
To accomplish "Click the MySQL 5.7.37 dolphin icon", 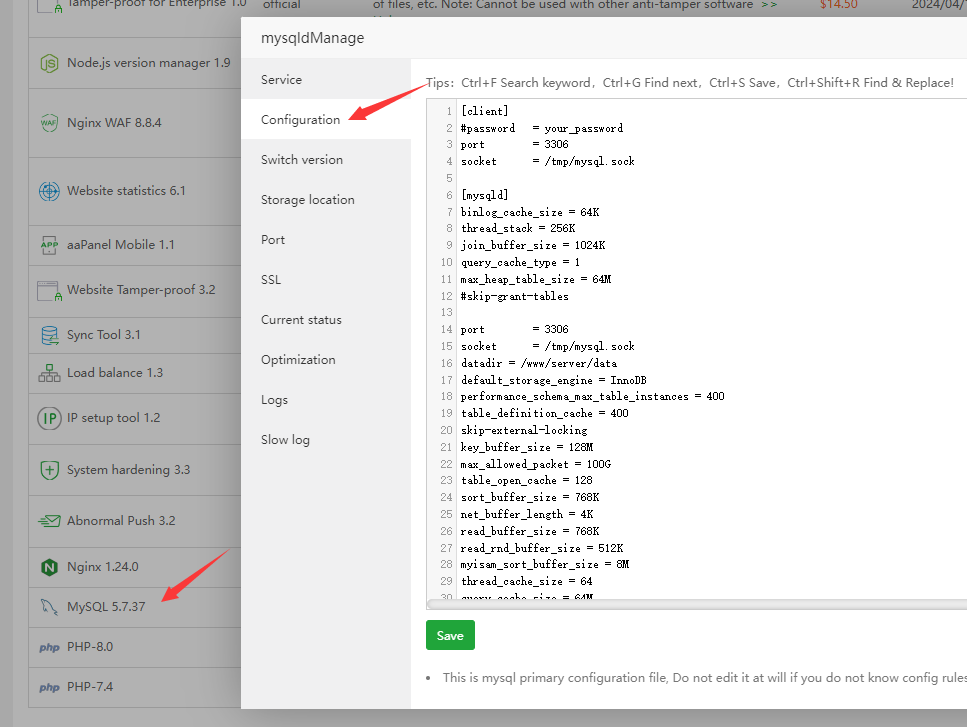I will tap(49, 607).
